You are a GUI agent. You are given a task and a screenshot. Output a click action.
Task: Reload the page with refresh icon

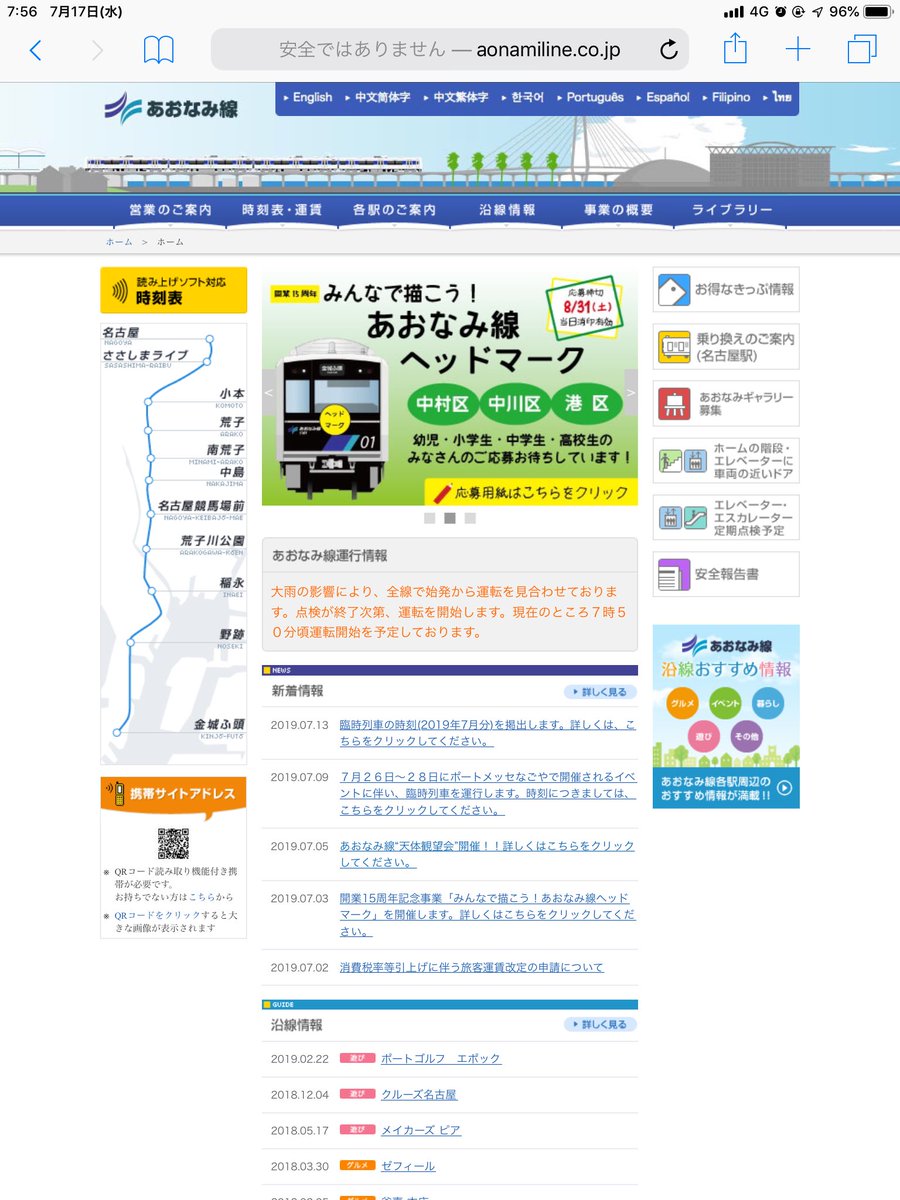[669, 50]
